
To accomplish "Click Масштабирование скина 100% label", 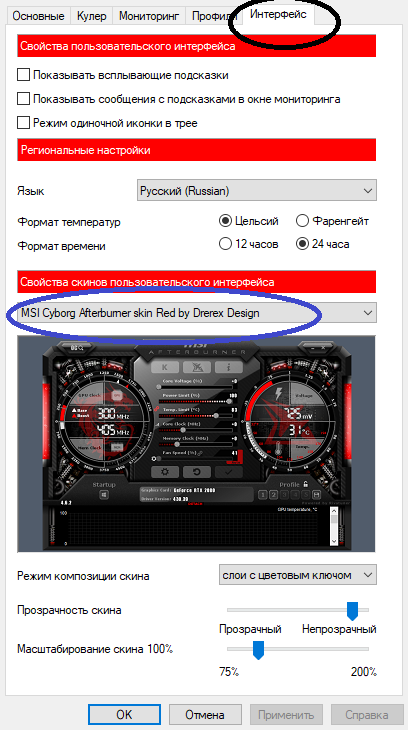I will pyautogui.click(x=95, y=649).
